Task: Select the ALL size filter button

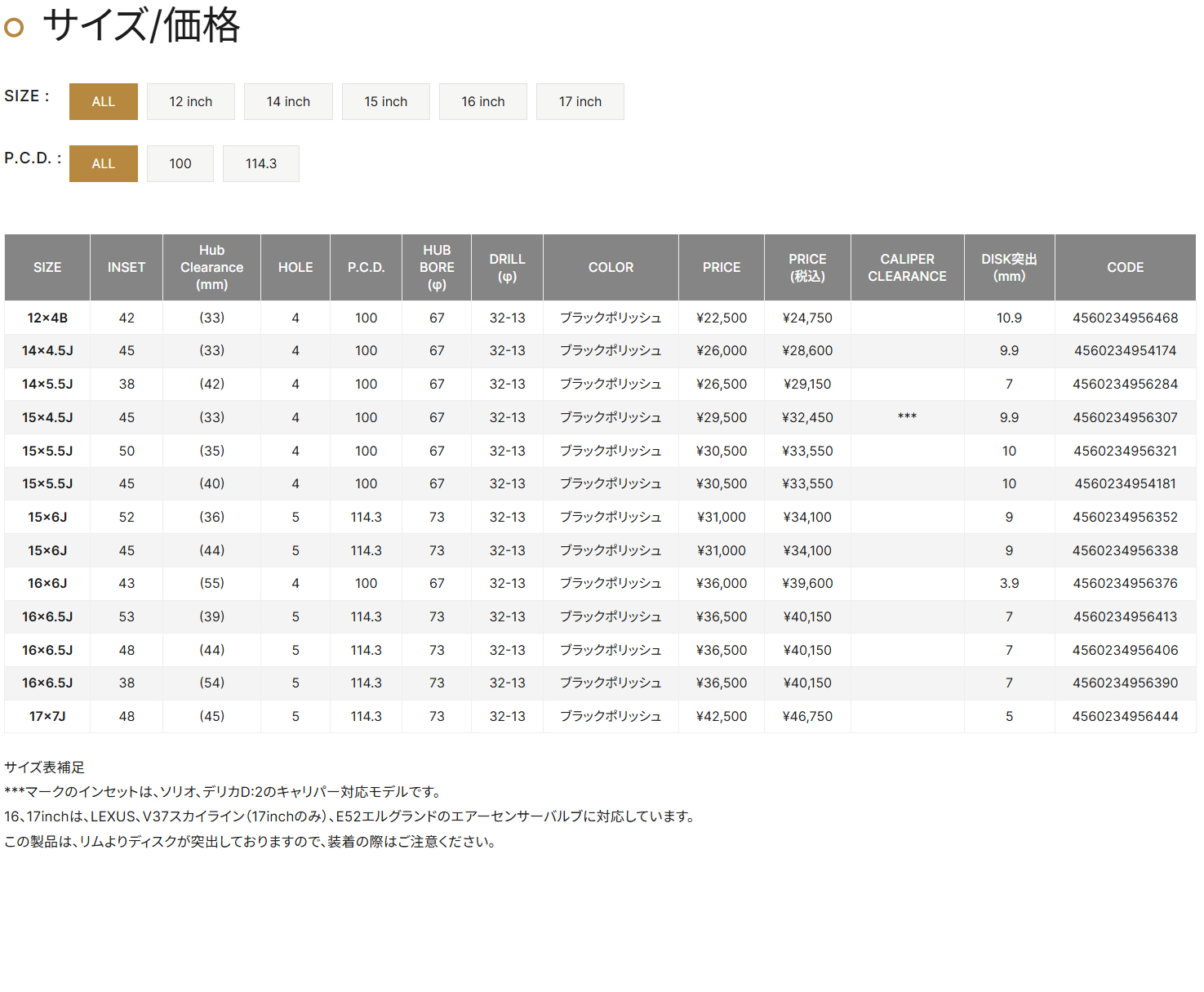Action: pyautogui.click(x=103, y=101)
